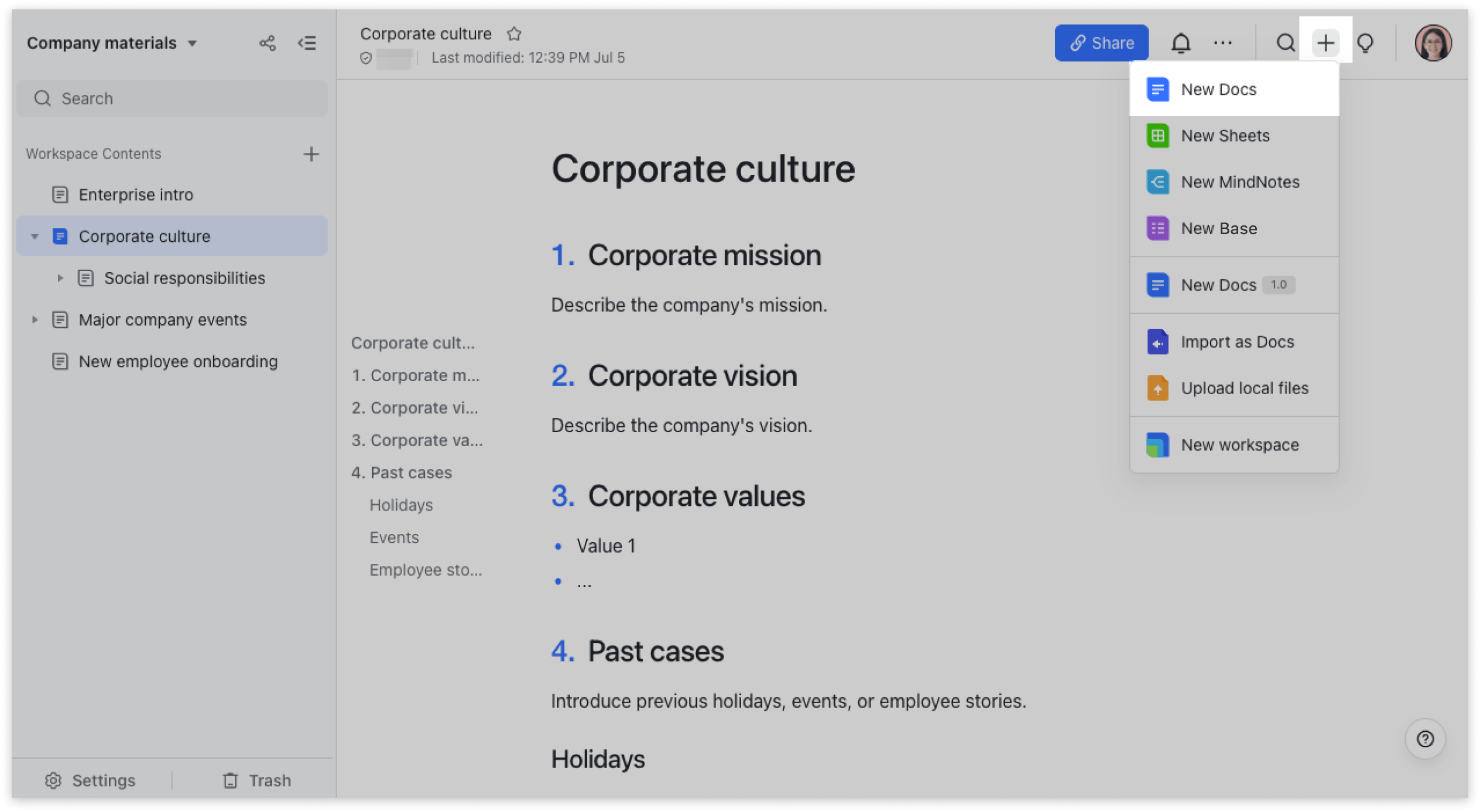The width and height of the screenshot is (1480, 812).
Task: Add page using Workspace Contents plus
Action: pos(311,154)
